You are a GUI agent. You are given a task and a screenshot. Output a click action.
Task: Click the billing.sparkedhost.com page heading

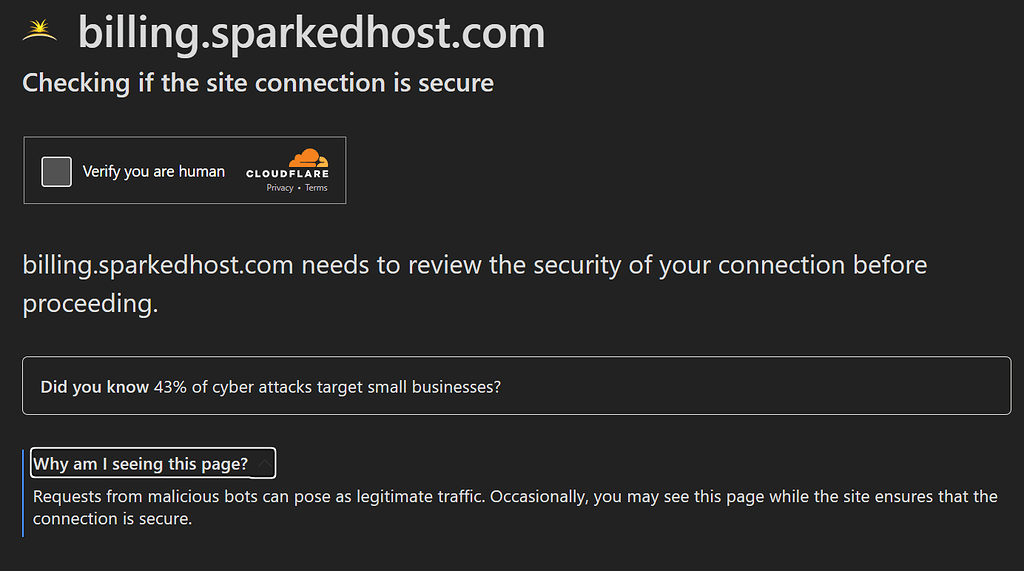[x=312, y=32]
